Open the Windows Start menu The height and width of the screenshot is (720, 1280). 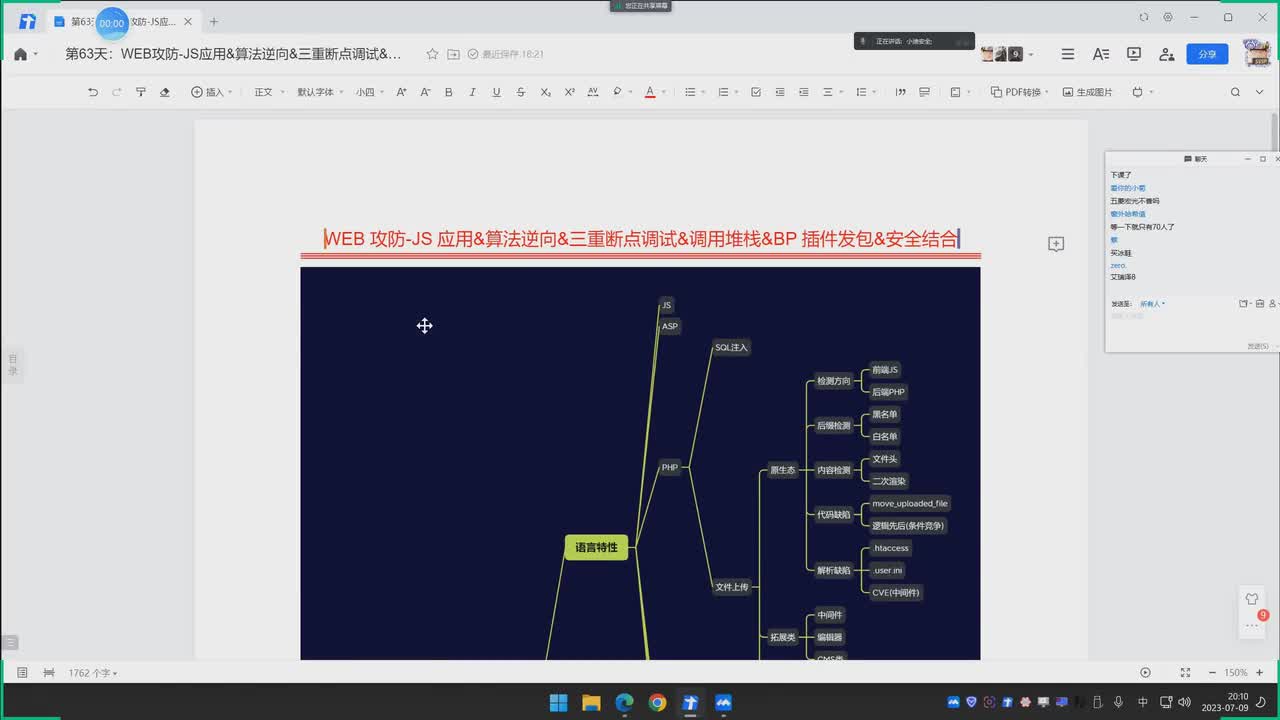[x=558, y=702]
